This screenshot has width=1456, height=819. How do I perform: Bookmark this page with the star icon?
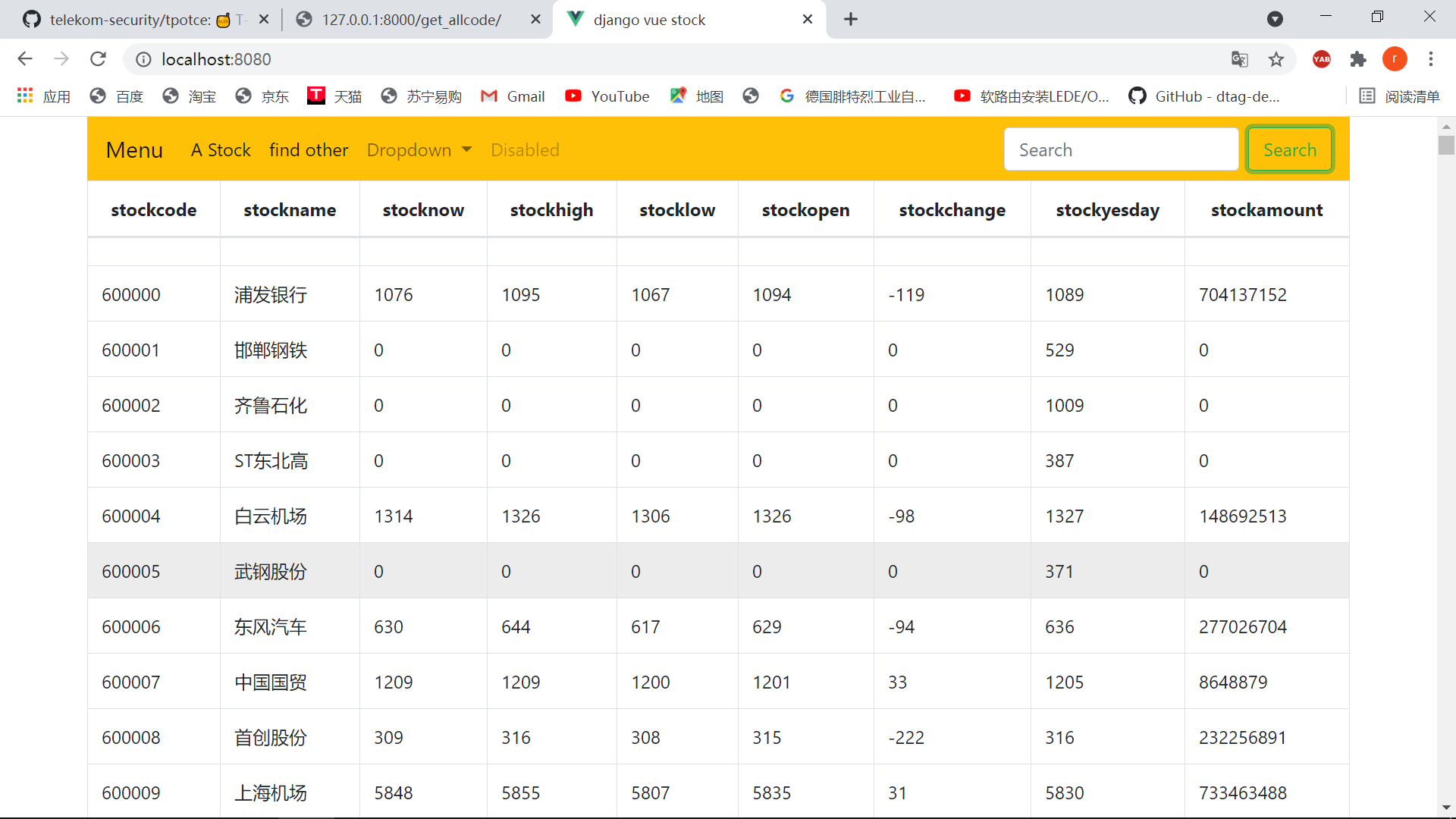tap(1276, 59)
